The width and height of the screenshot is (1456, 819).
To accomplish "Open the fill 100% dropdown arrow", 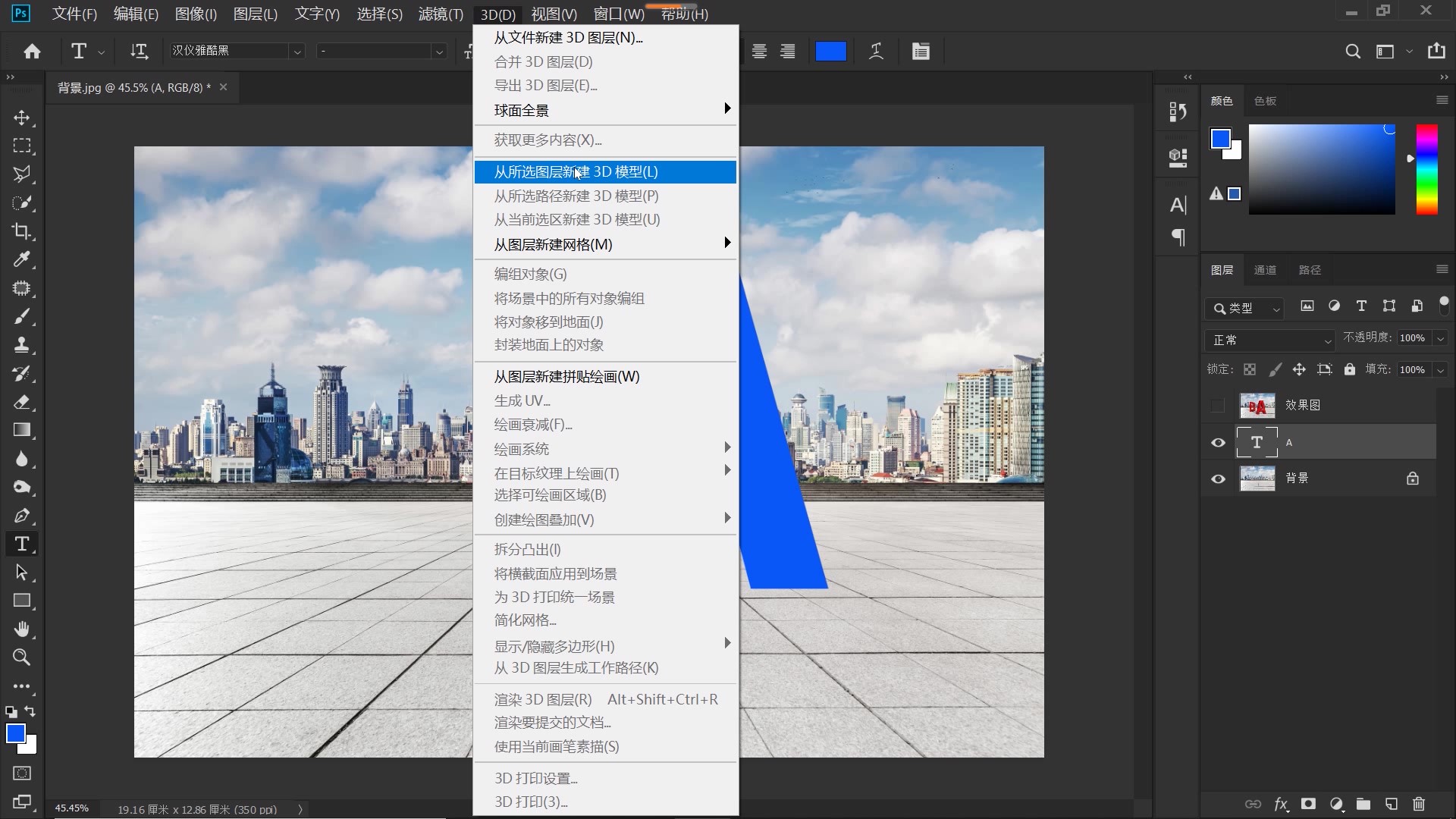I will coord(1440,370).
